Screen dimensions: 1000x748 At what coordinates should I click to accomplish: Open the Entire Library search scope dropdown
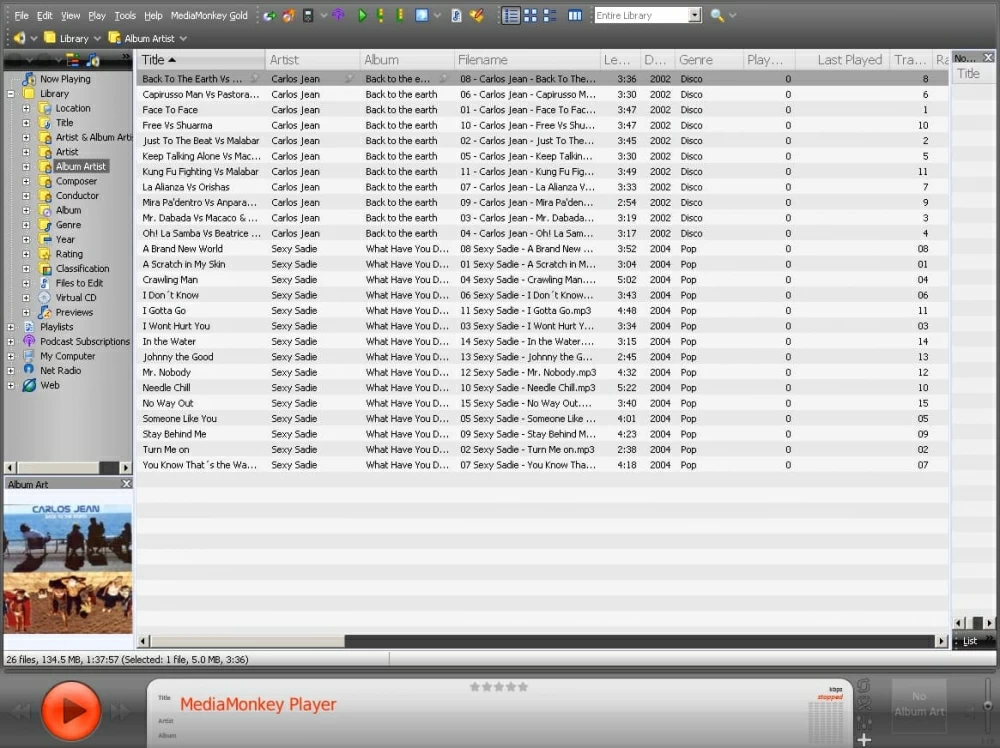(695, 15)
